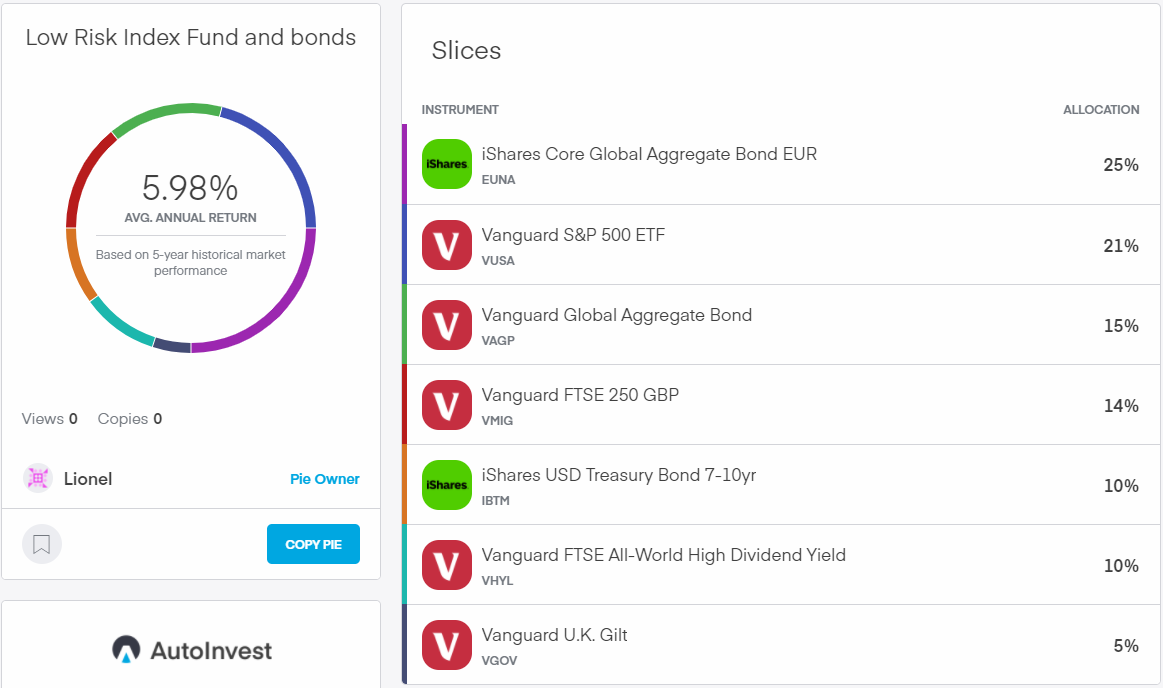Open the Vanguard S&P 500 ETF slice name
The image size is (1163, 688).
tap(573, 235)
